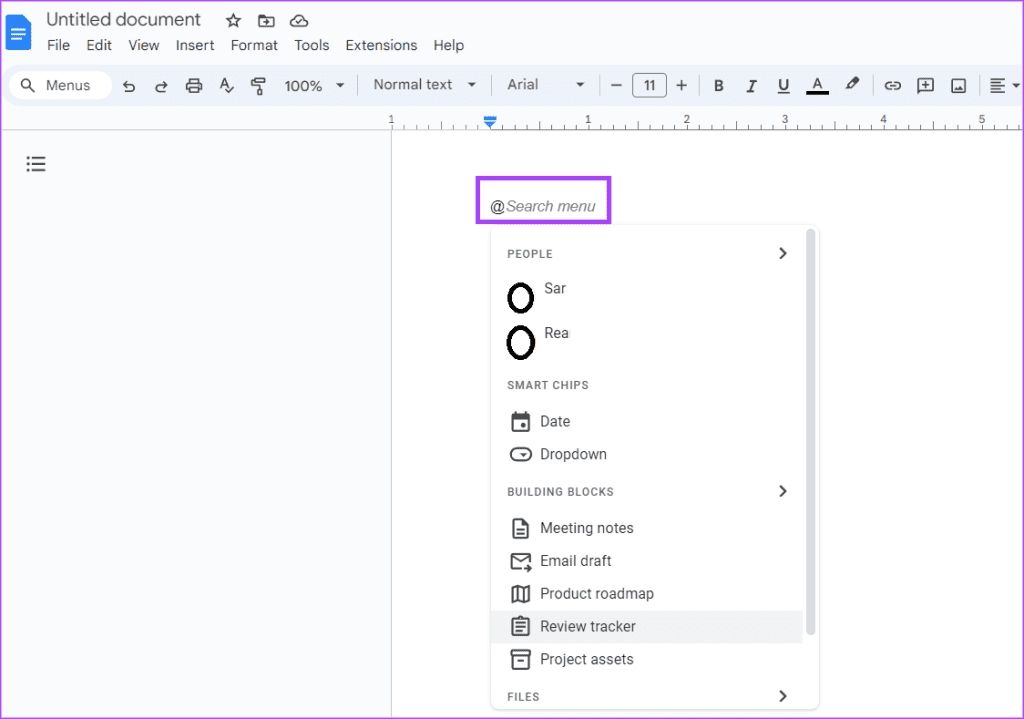
Task: Open the text color picker
Action: pyautogui.click(x=817, y=86)
